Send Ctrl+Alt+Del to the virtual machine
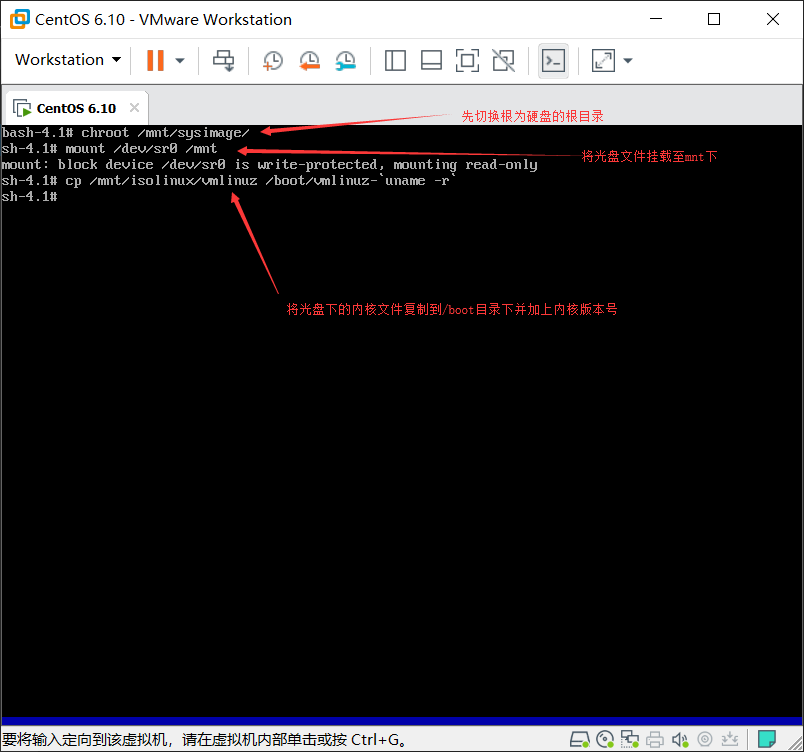The width and height of the screenshot is (804, 752). (224, 60)
